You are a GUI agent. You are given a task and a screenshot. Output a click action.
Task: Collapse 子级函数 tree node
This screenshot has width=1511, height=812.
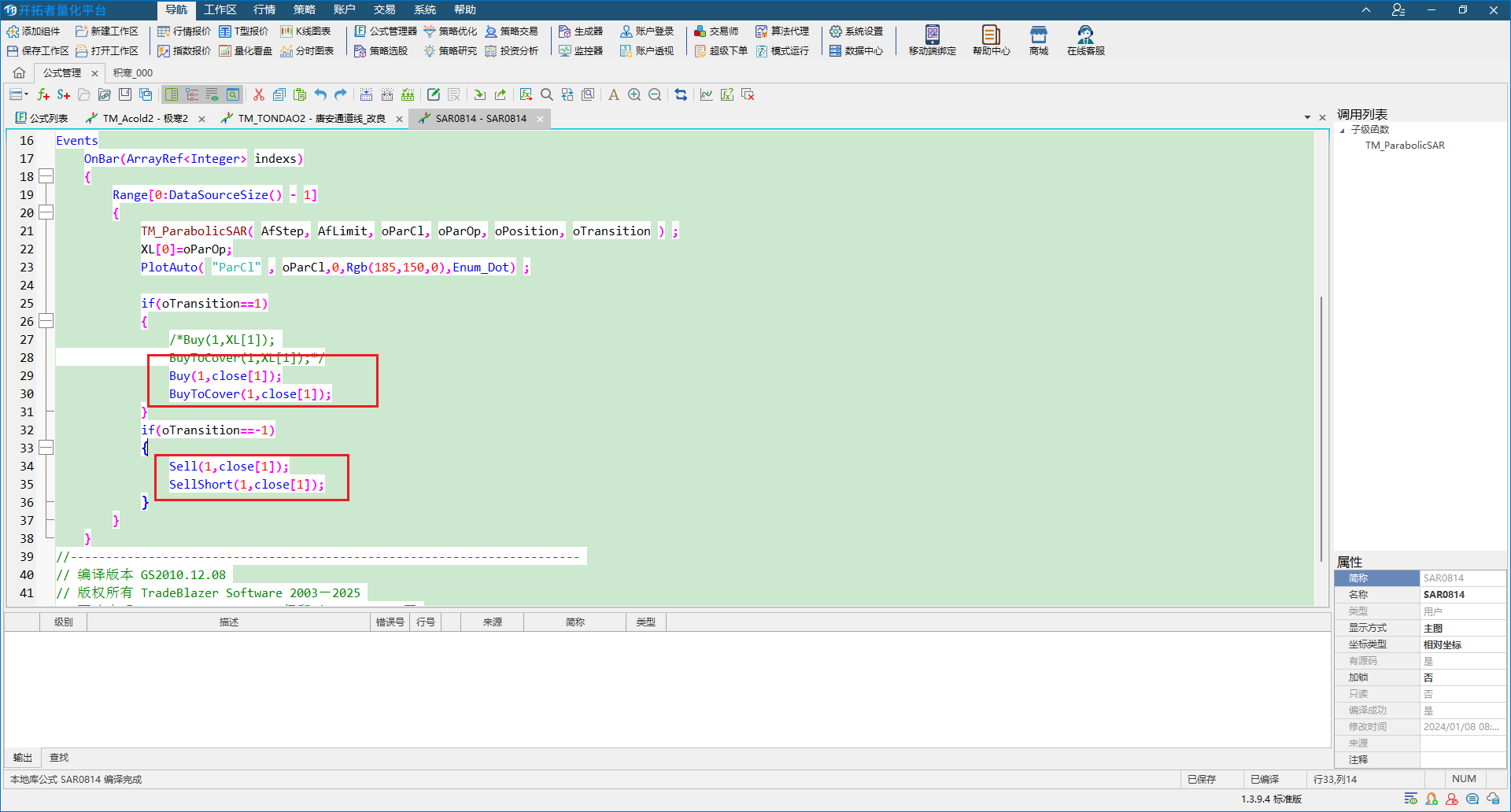click(x=1343, y=130)
